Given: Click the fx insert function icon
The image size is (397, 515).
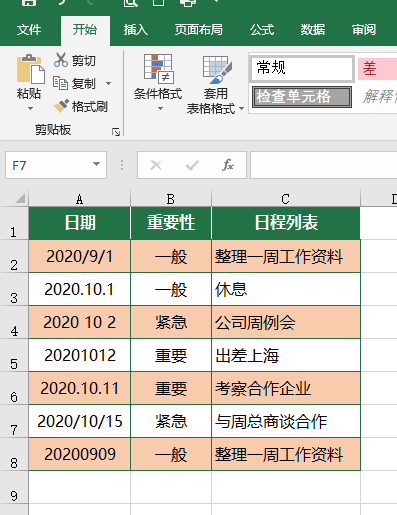Looking at the screenshot, I should (228, 165).
